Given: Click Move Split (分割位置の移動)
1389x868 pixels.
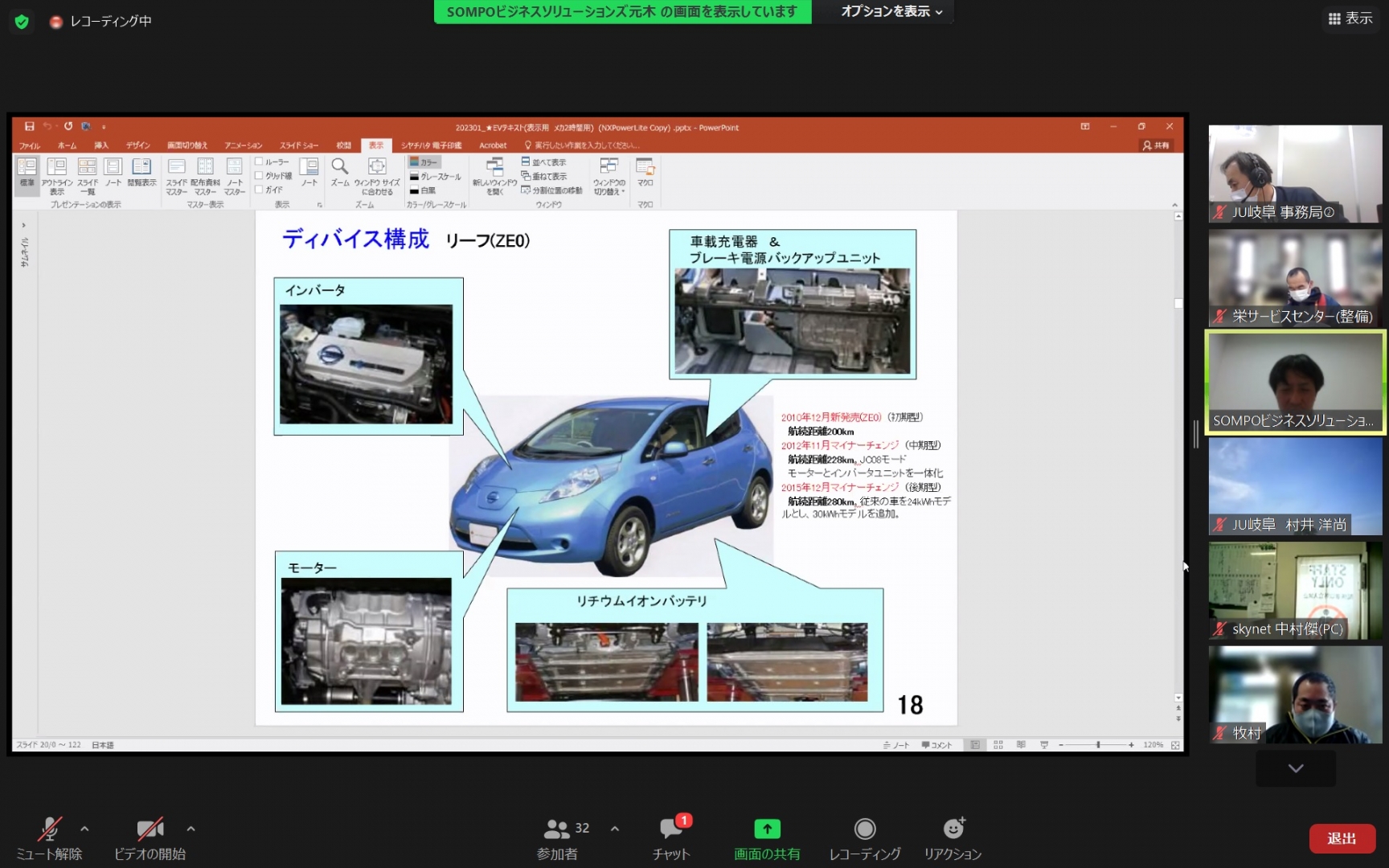Looking at the screenshot, I should coord(551,190).
